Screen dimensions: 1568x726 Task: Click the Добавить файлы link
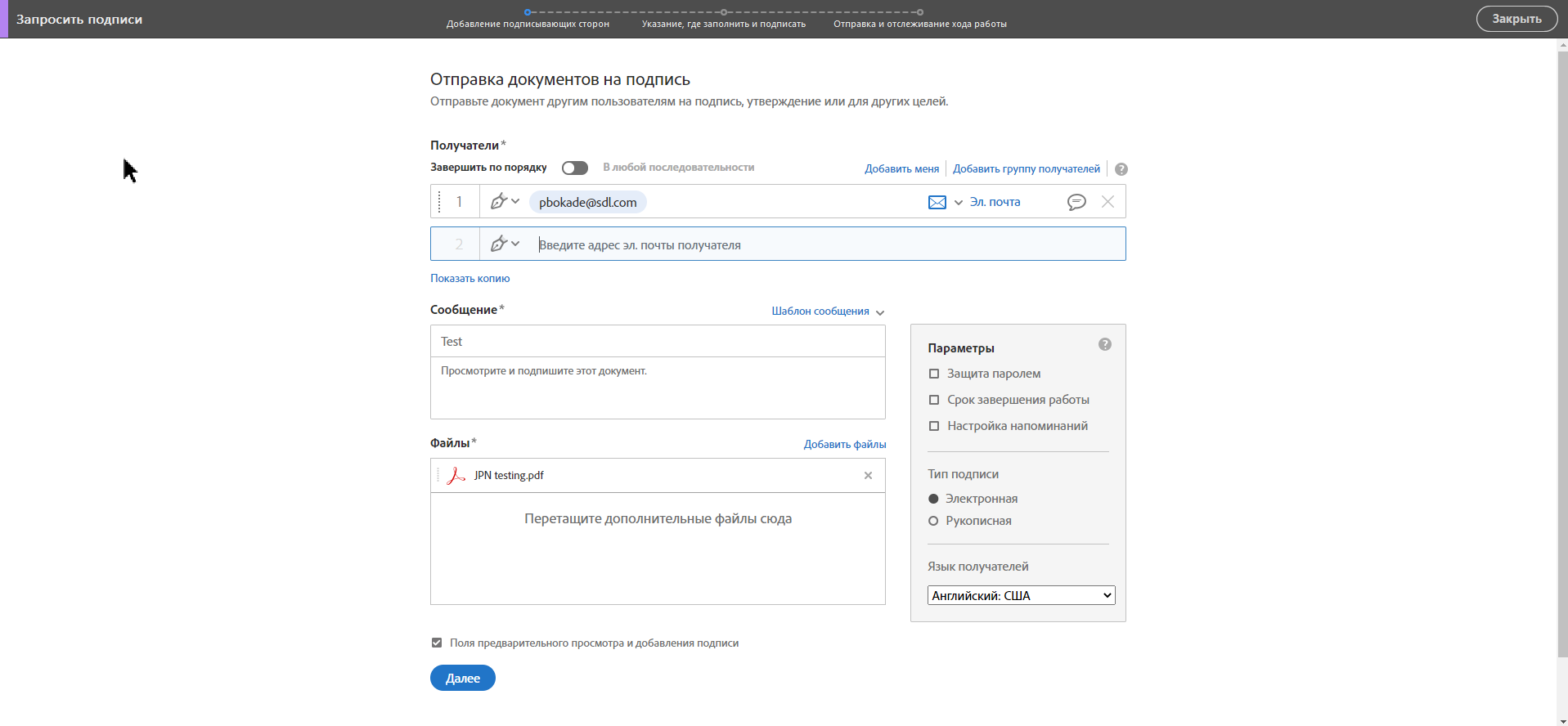(845, 445)
